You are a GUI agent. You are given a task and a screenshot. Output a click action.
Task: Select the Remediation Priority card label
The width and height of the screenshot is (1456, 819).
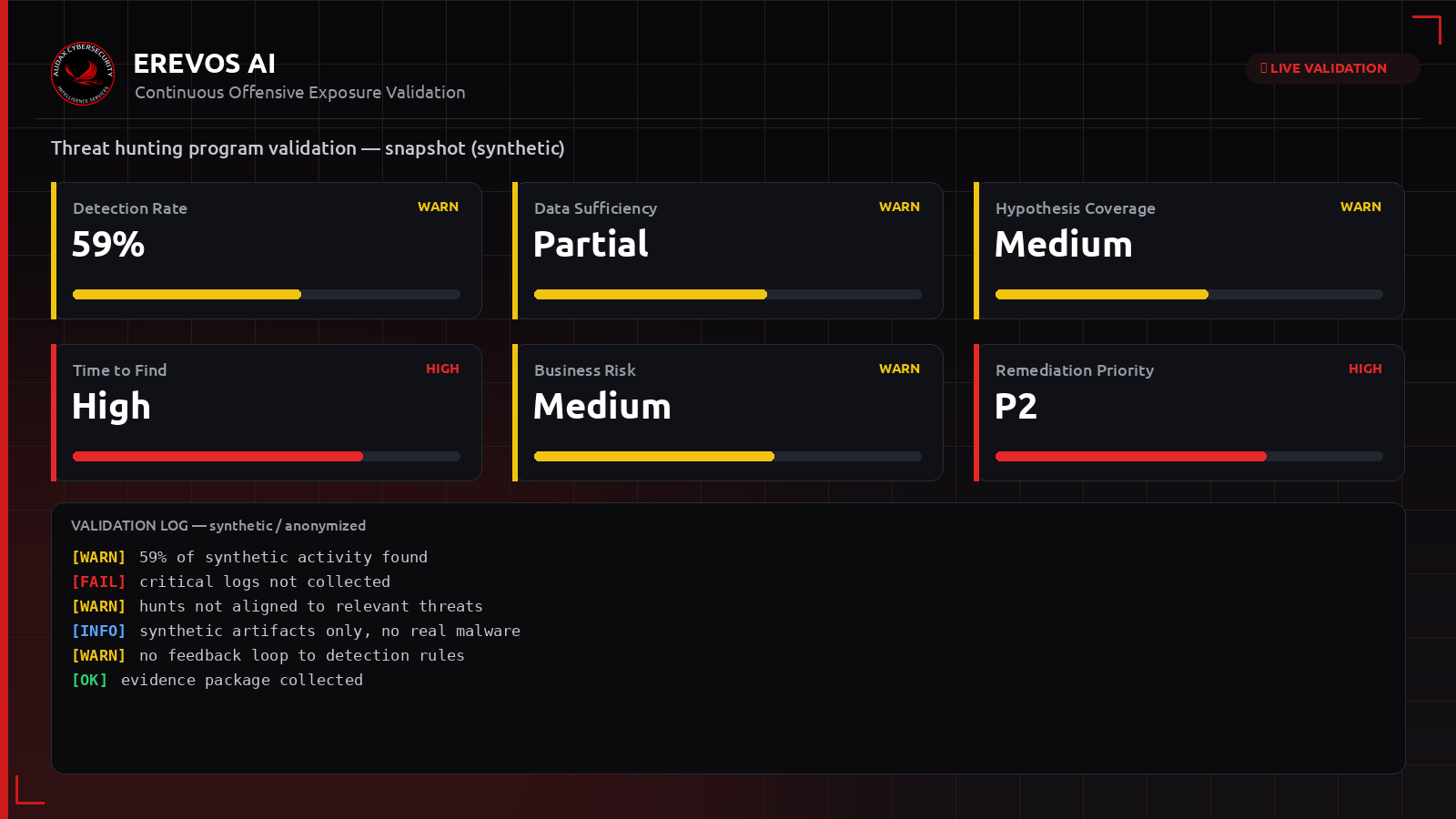(x=1074, y=370)
